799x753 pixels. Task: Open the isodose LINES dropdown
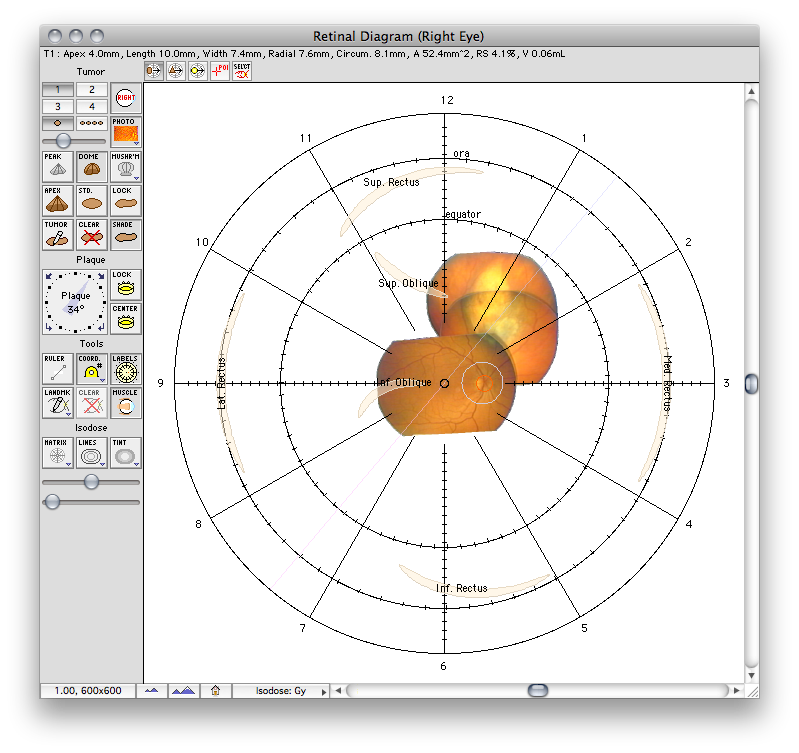(92, 453)
